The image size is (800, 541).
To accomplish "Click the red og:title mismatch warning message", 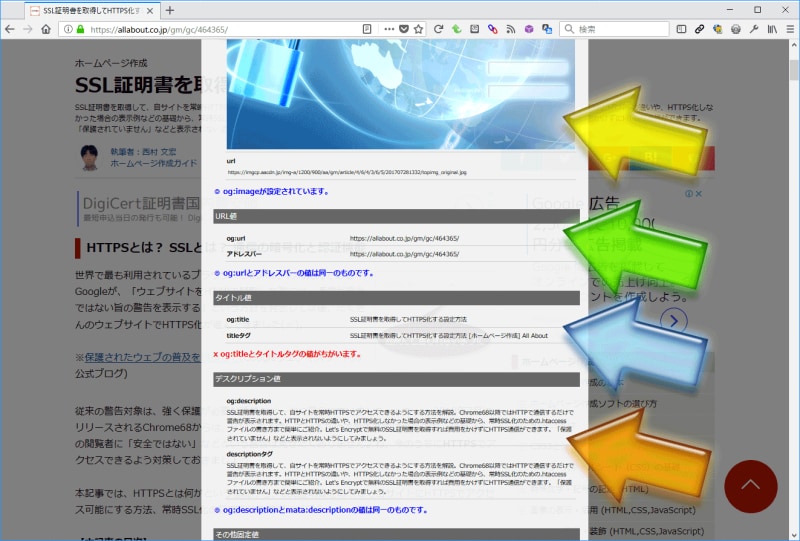I will tap(287, 354).
